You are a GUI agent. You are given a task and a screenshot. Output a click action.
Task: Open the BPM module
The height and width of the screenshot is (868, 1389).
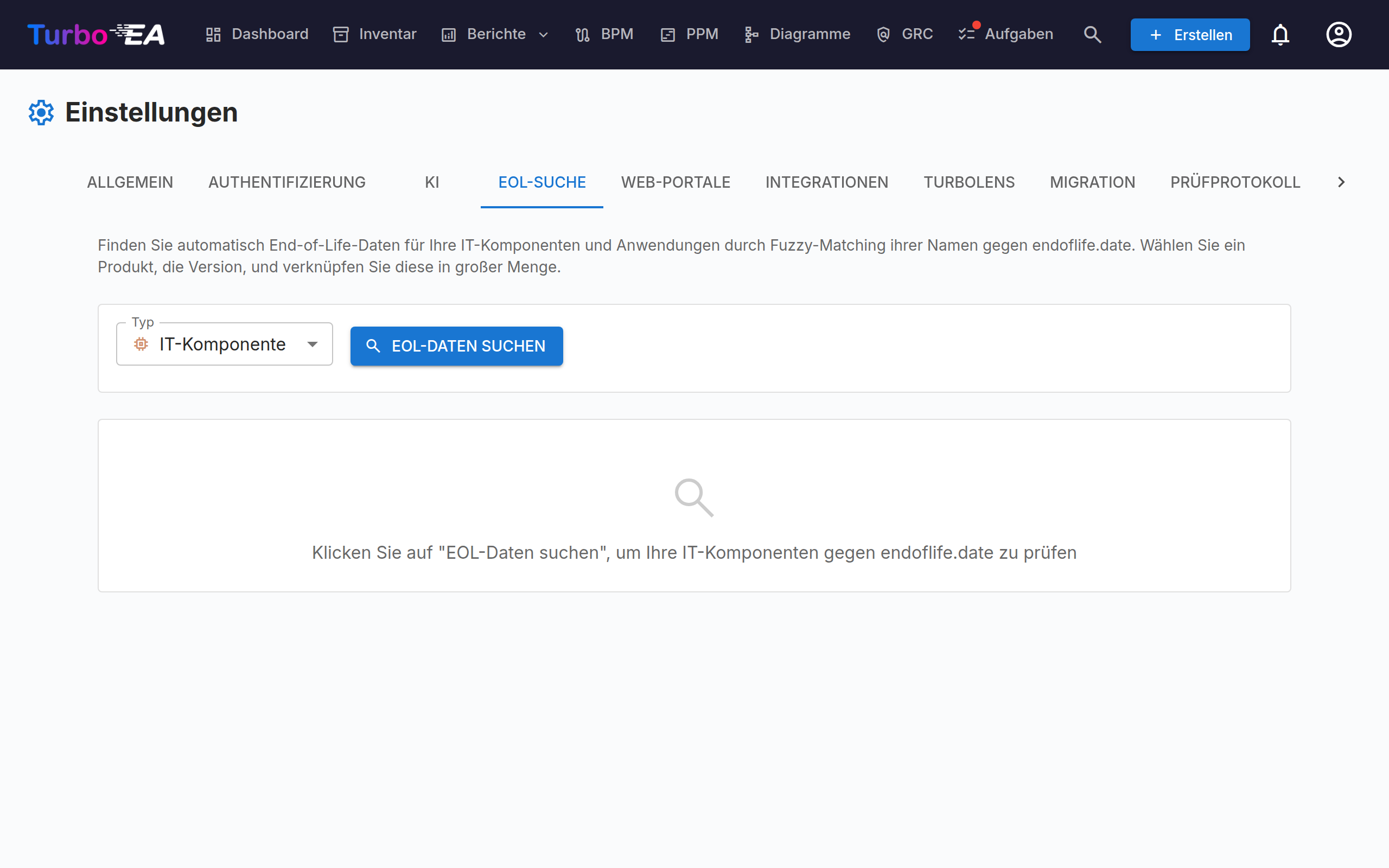click(604, 34)
